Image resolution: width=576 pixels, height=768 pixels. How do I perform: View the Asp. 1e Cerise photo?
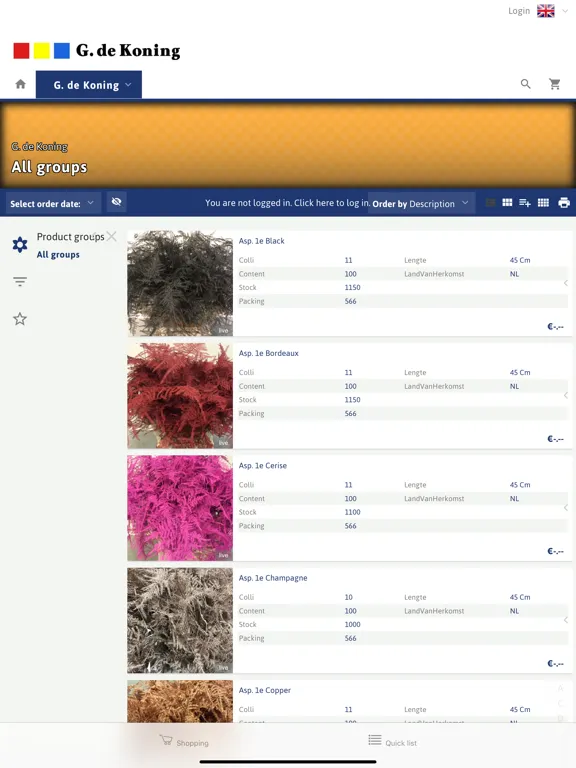pos(180,508)
